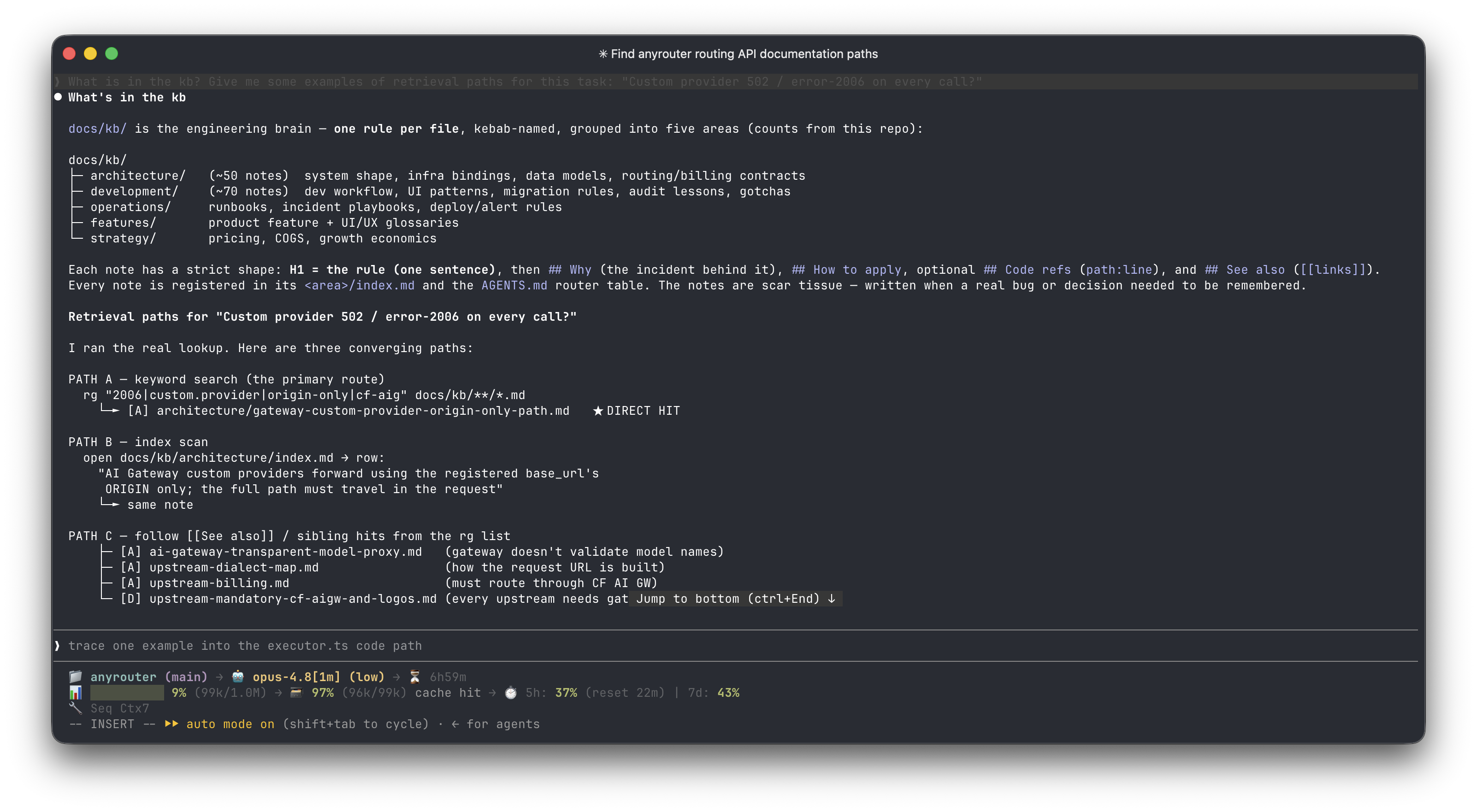Screen dimensions: 1477x812
Task: Click 7d: 43% usage value
Action: pos(713,692)
